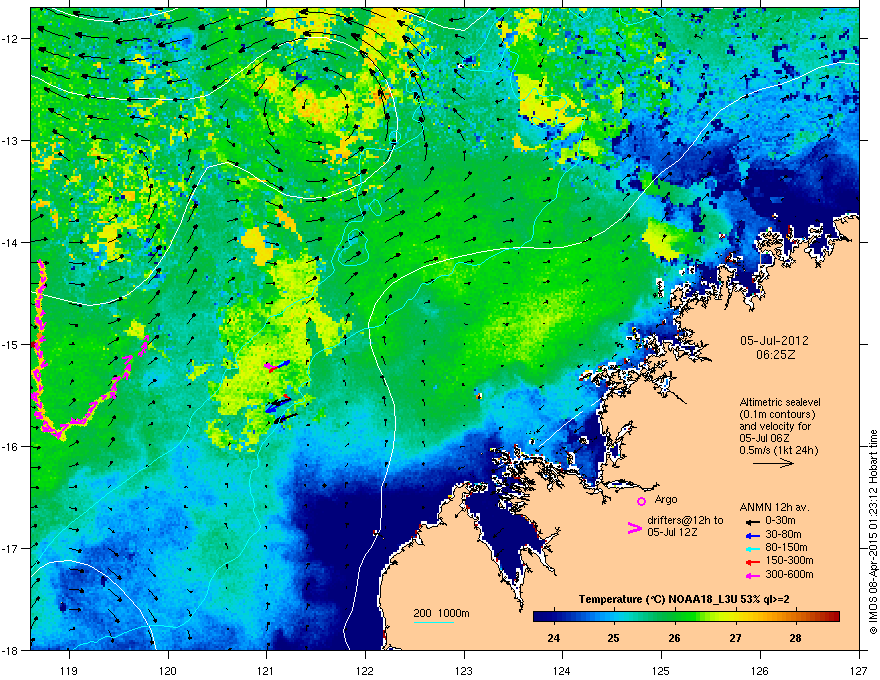The height and width of the screenshot is (680, 880).
Task: Click longitude axis label 125
Action: tap(661, 670)
